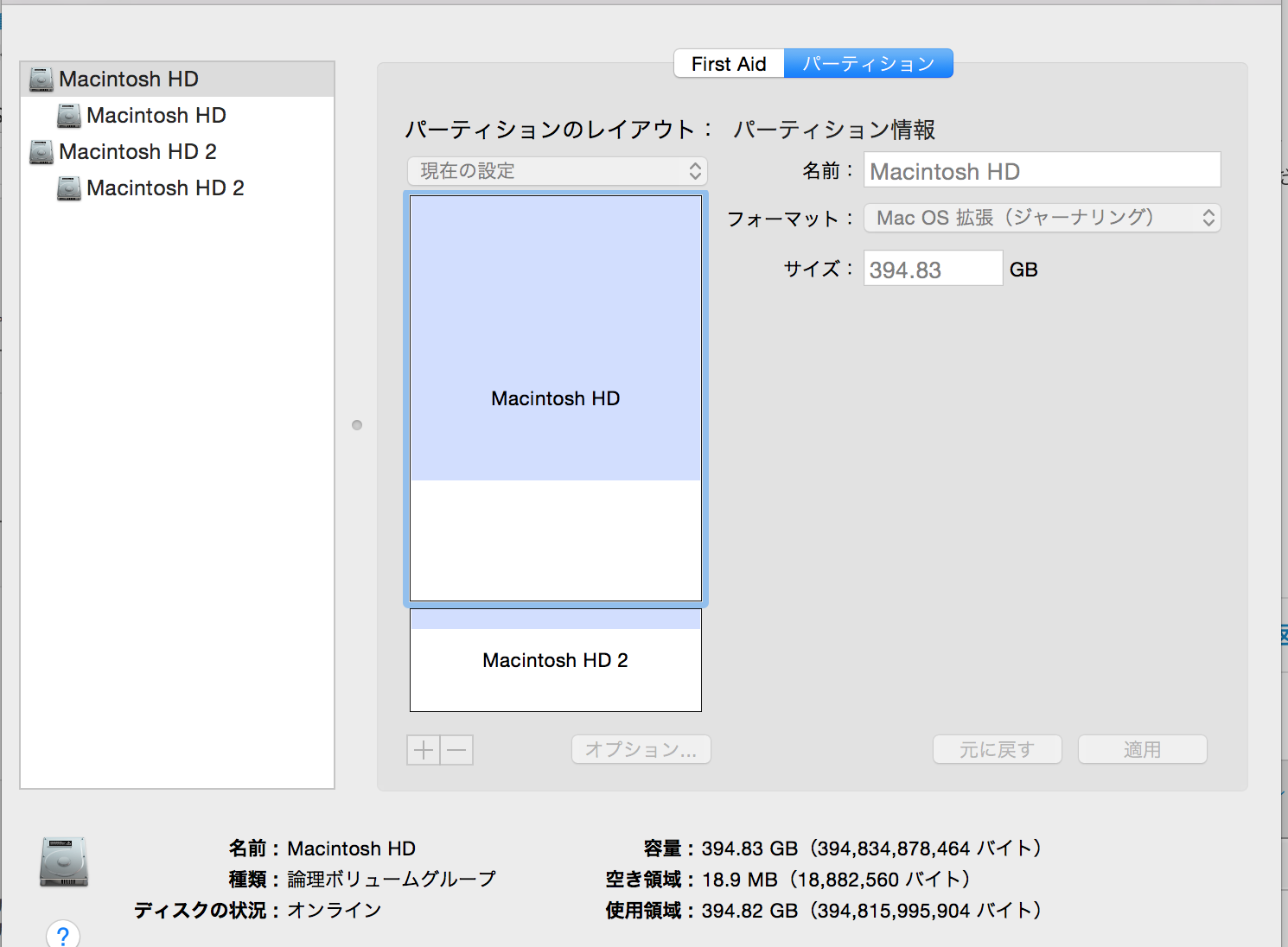Screen dimensions: 1288x947
Task: Click the top-level Macintosh HD disk icon
Action: point(41,79)
